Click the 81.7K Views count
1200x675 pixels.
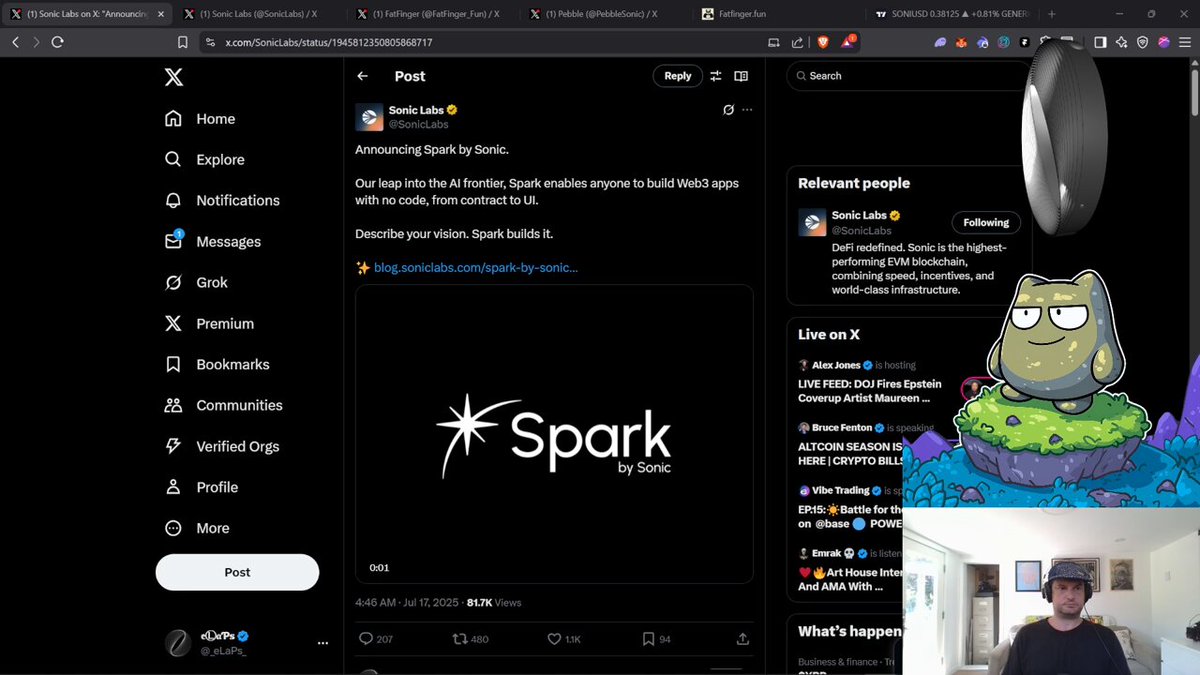[494, 603]
